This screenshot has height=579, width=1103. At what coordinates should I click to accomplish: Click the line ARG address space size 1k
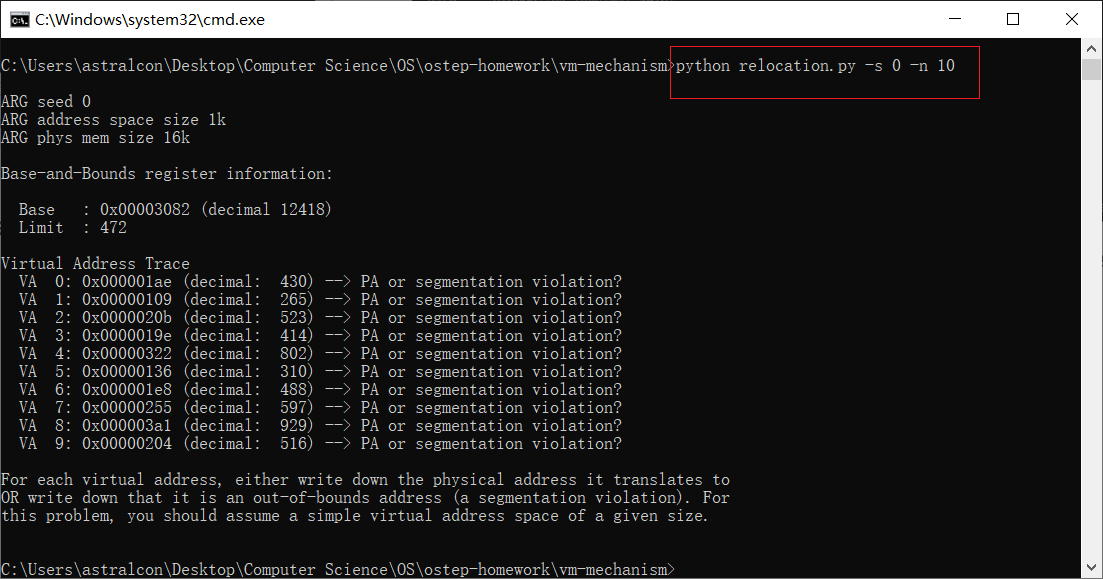pos(113,120)
